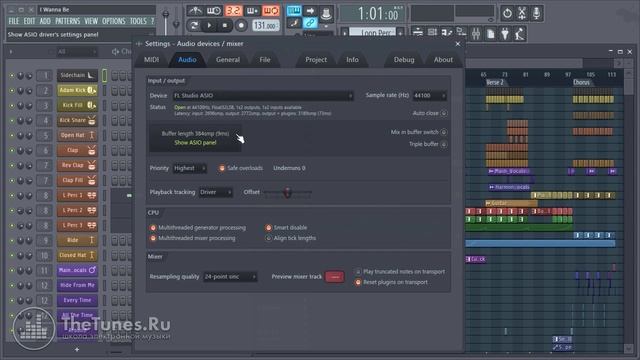Image resolution: width=640 pixels, height=360 pixels.
Task: Click the tempo tapper icon
Action: (520, 33)
